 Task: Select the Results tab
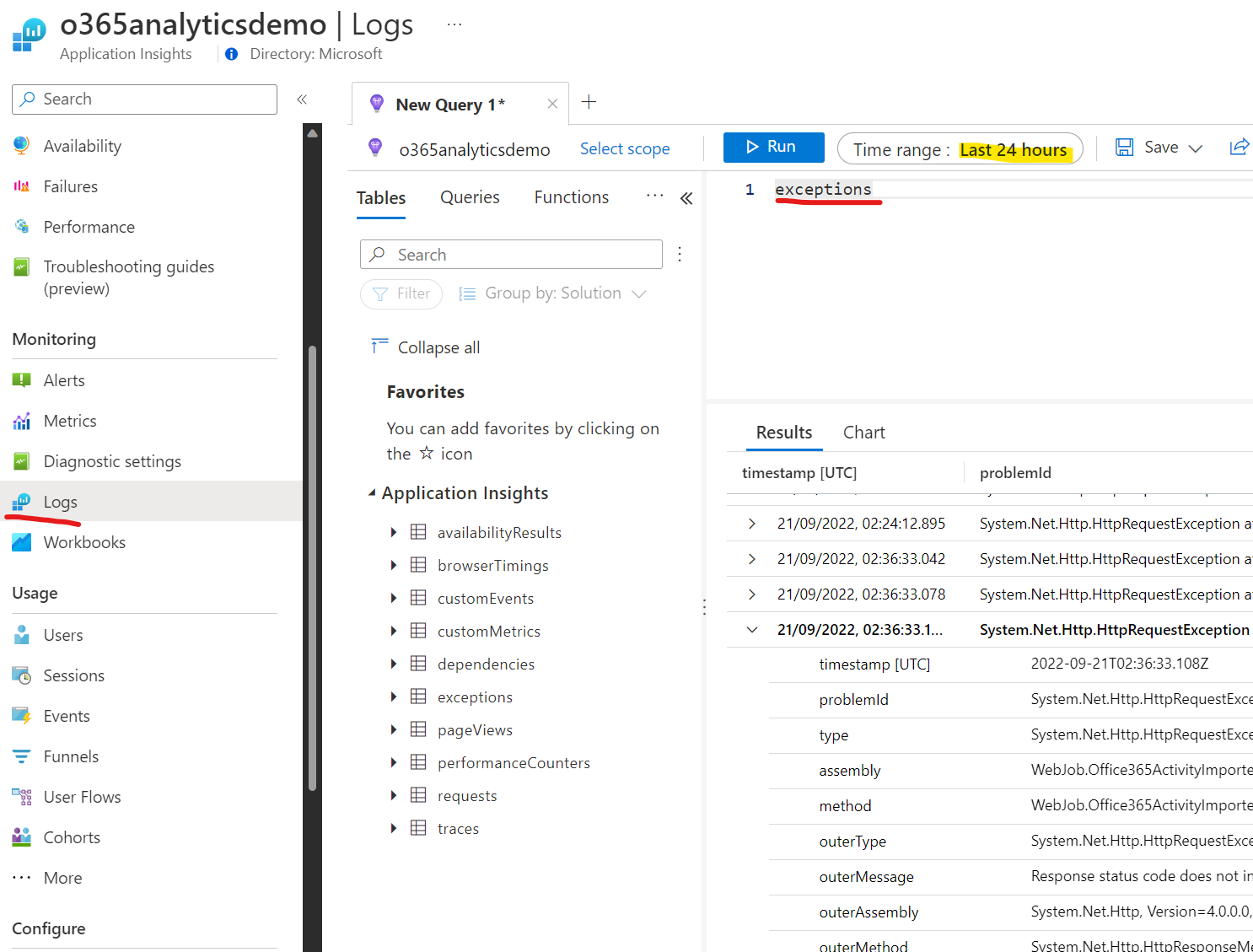(x=784, y=433)
